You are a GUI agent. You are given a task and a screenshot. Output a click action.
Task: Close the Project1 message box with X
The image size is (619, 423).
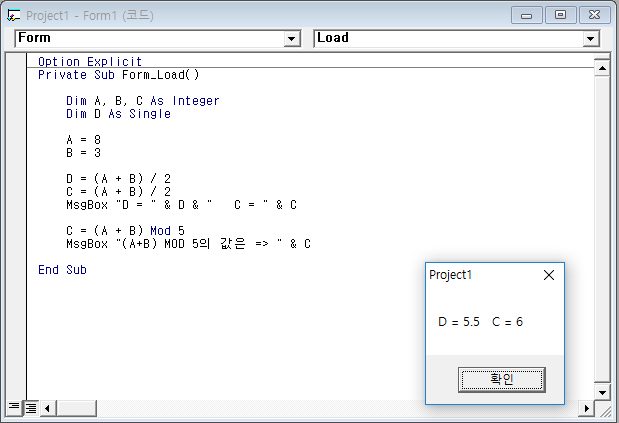click(x=549, y=275)
